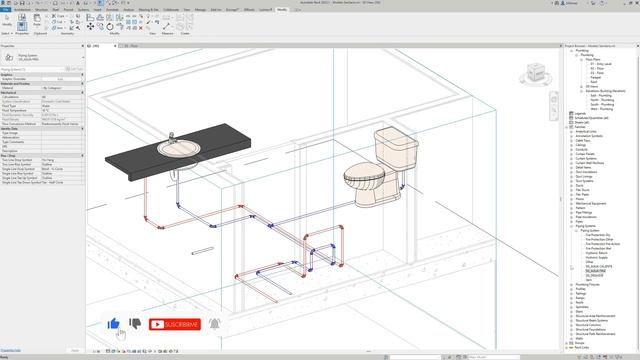Close the Project Browser panel
Screen dimensions: 640x360
638,46
